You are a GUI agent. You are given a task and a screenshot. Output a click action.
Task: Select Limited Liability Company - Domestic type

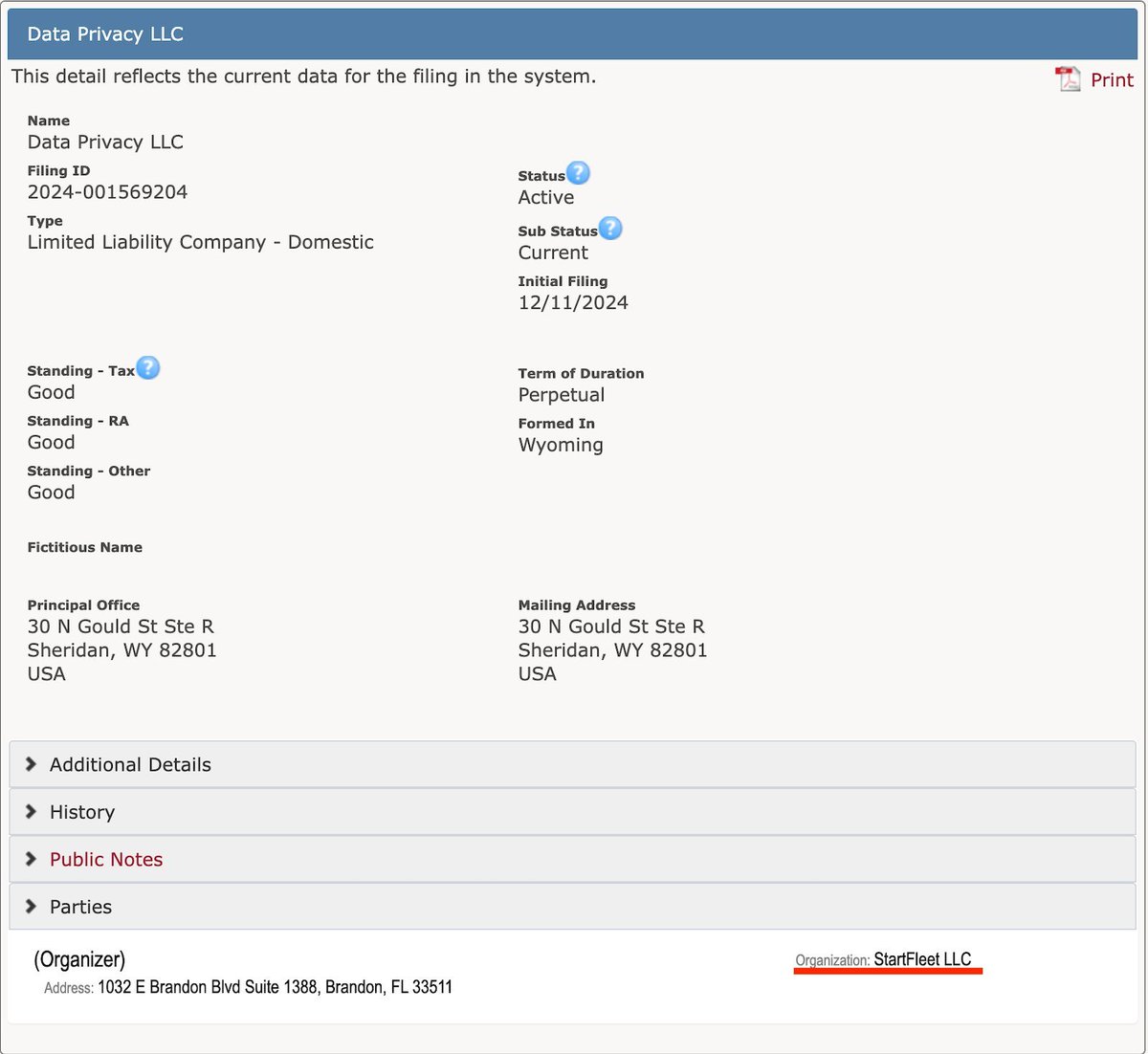200,242
